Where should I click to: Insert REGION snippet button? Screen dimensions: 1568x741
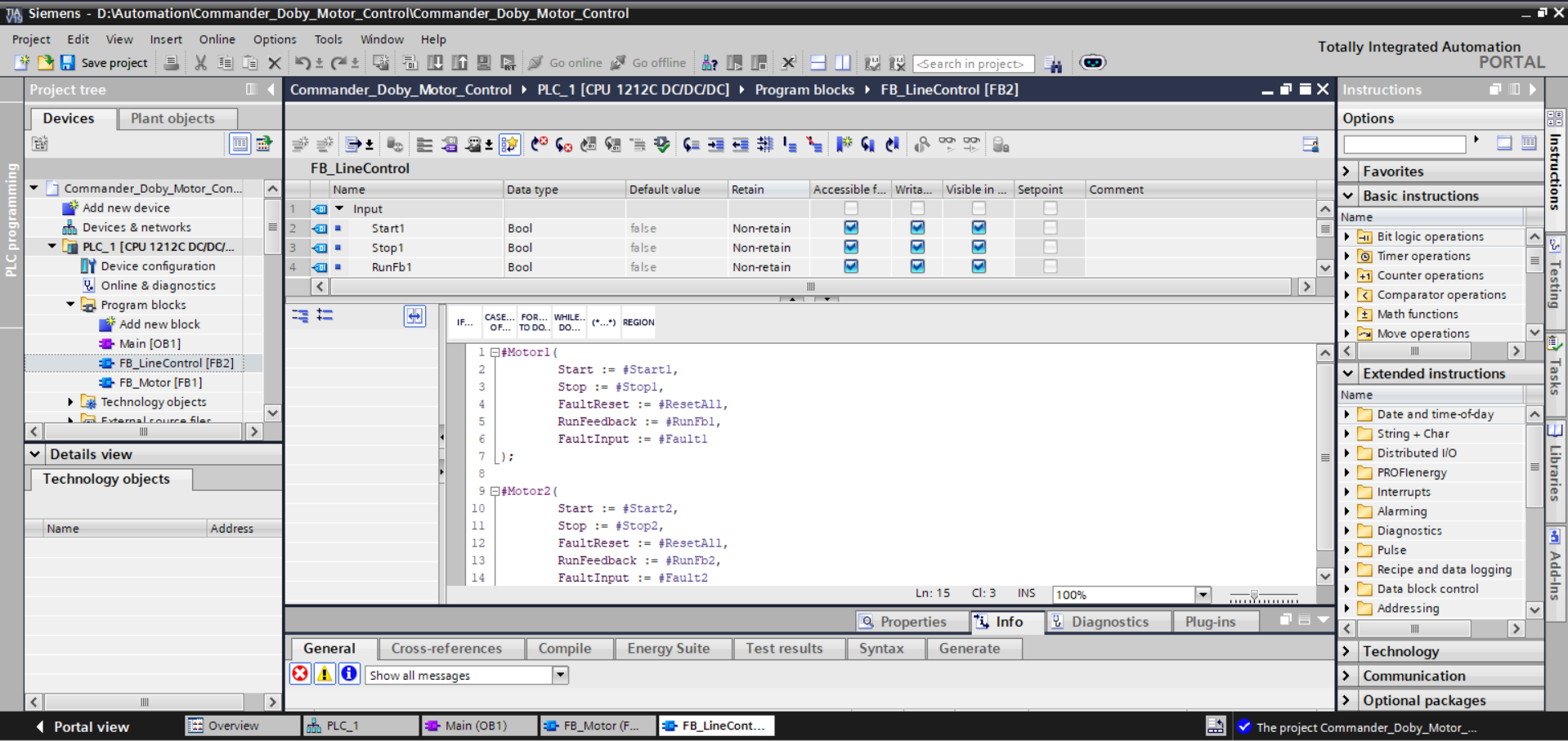pyautogui.click(x=638, y=322)
